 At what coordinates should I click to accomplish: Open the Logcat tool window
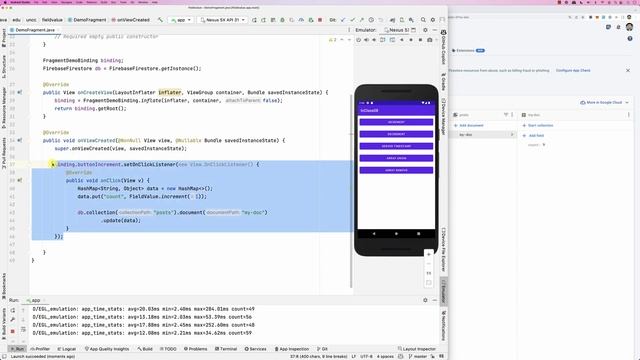[67, 349]
